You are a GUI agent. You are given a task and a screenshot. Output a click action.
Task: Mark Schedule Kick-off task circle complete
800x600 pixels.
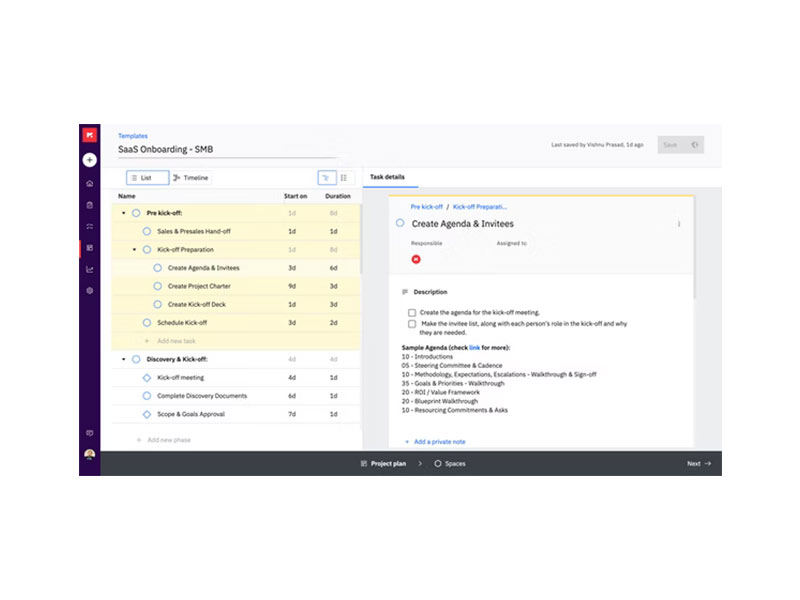point(147,323)
